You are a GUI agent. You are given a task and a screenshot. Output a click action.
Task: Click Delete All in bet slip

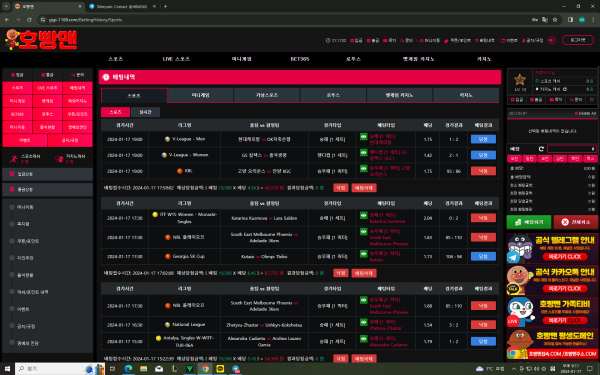(x=585, y=113)
